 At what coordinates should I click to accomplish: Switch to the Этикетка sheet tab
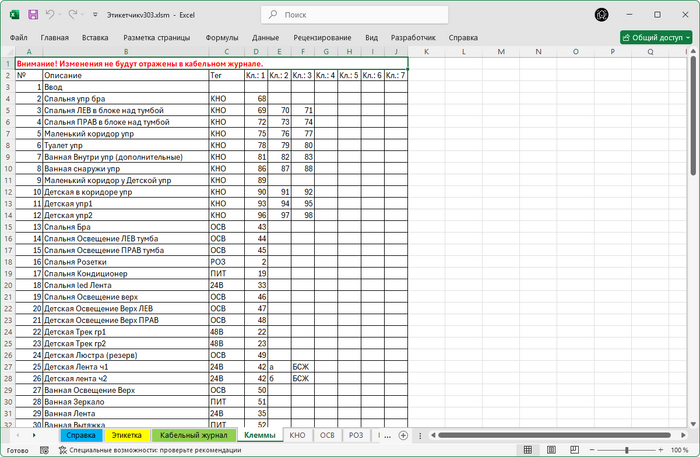click(x=126, y=436)
